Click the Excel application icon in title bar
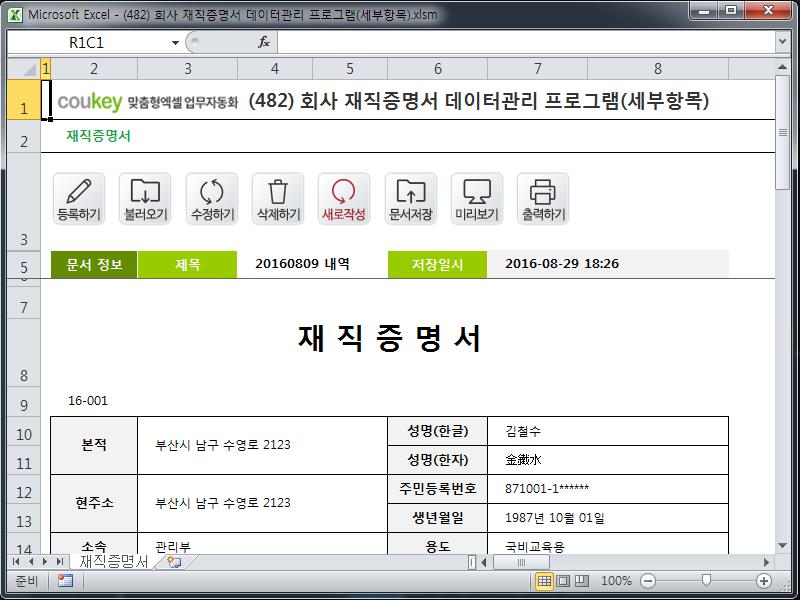 tap(15, 15)
